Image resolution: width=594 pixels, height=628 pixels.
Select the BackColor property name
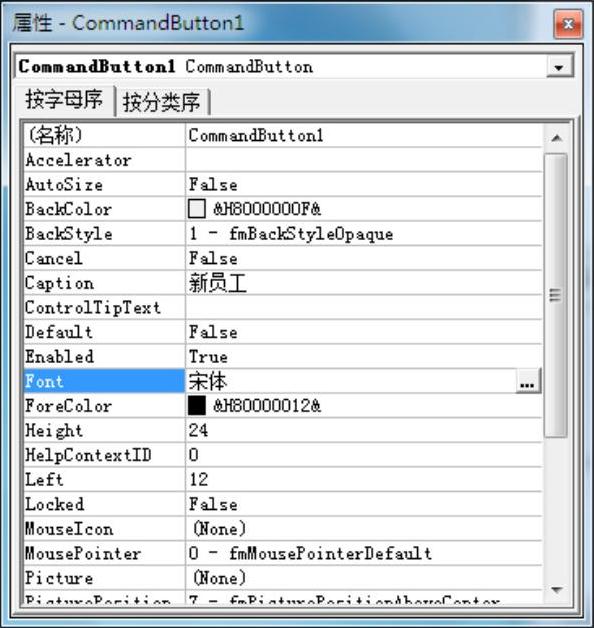[x=104, y=209]
